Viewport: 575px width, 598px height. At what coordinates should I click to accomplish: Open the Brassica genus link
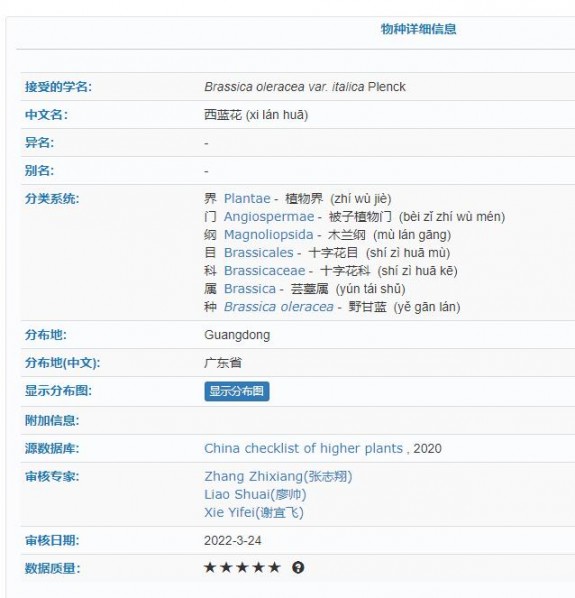pyautogui.click(x=250, y=289)
